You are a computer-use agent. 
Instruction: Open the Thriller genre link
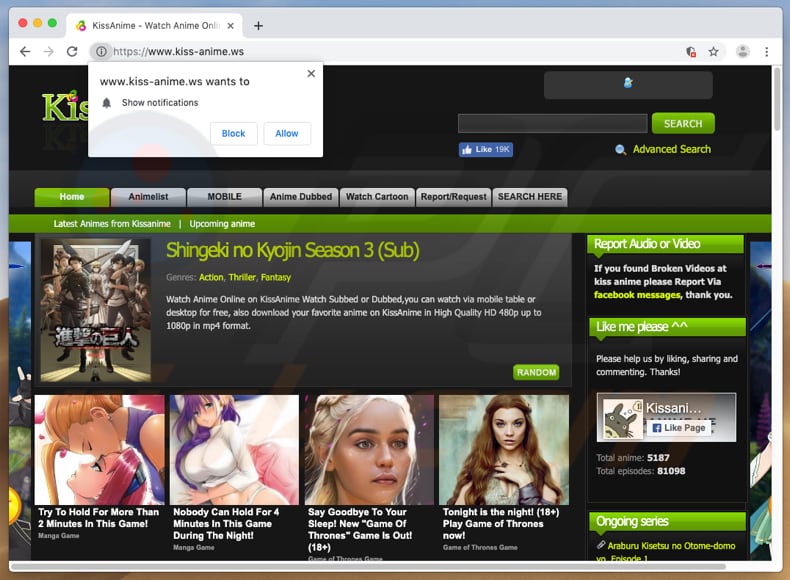242,277
